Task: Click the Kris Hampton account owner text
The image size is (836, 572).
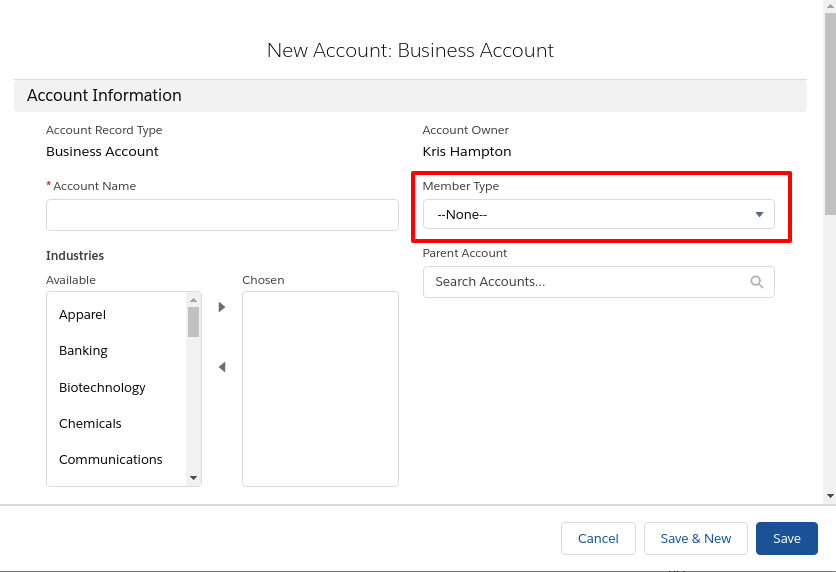Action: (x=467, y=151)
